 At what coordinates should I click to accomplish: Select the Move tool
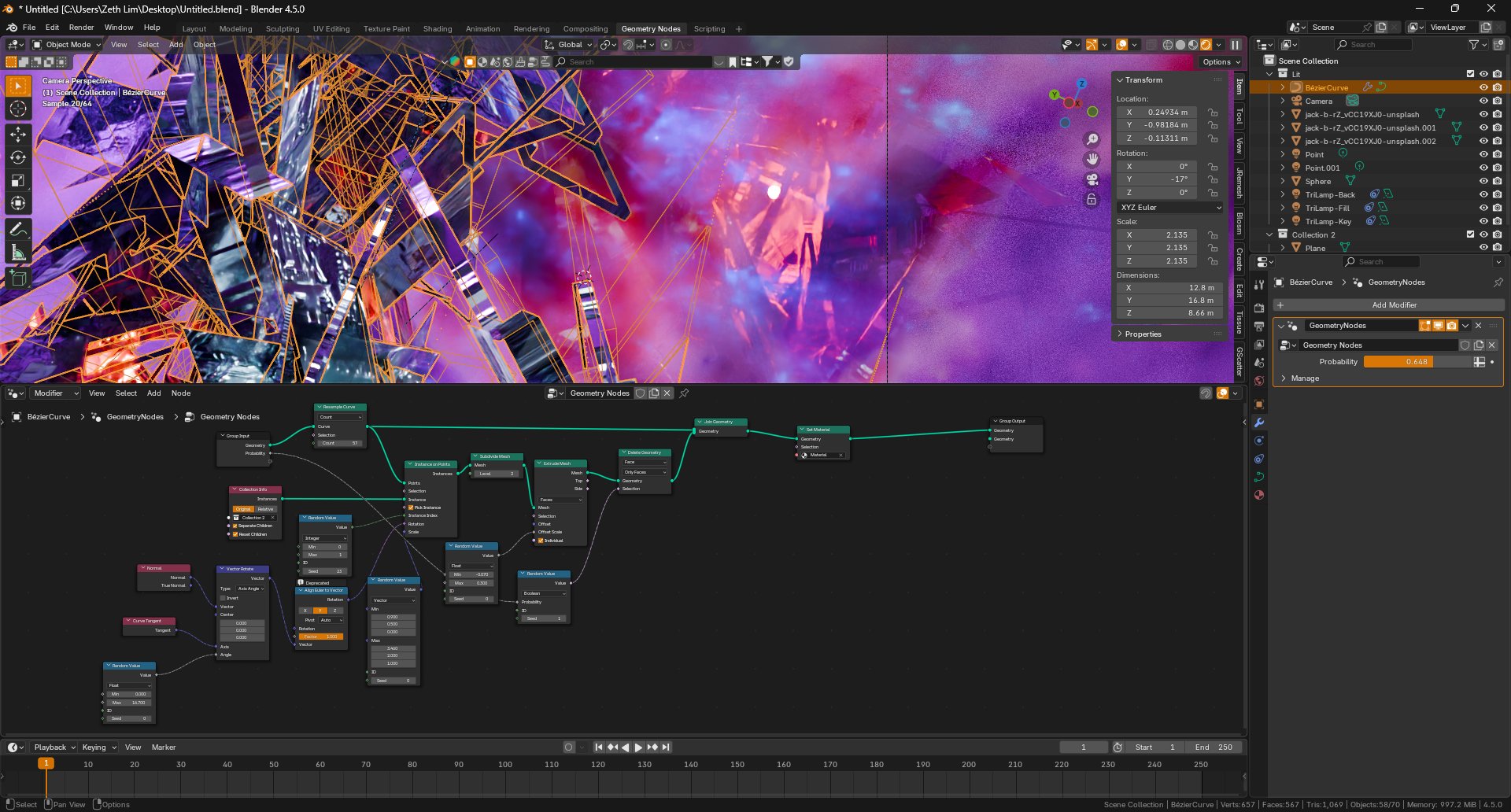[x=18, y=135]
